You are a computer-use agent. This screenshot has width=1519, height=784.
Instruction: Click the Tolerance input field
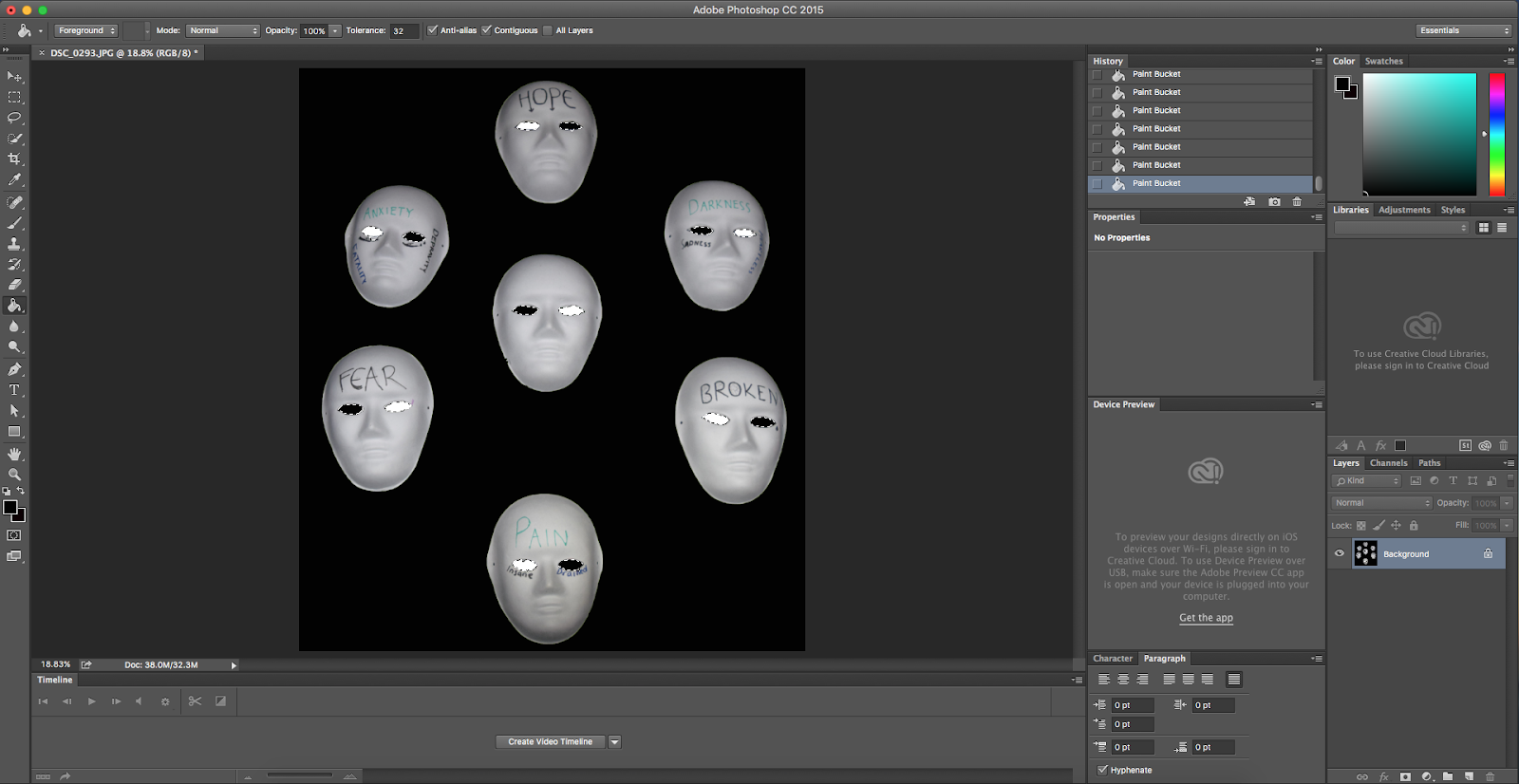[x=404, y=30]
